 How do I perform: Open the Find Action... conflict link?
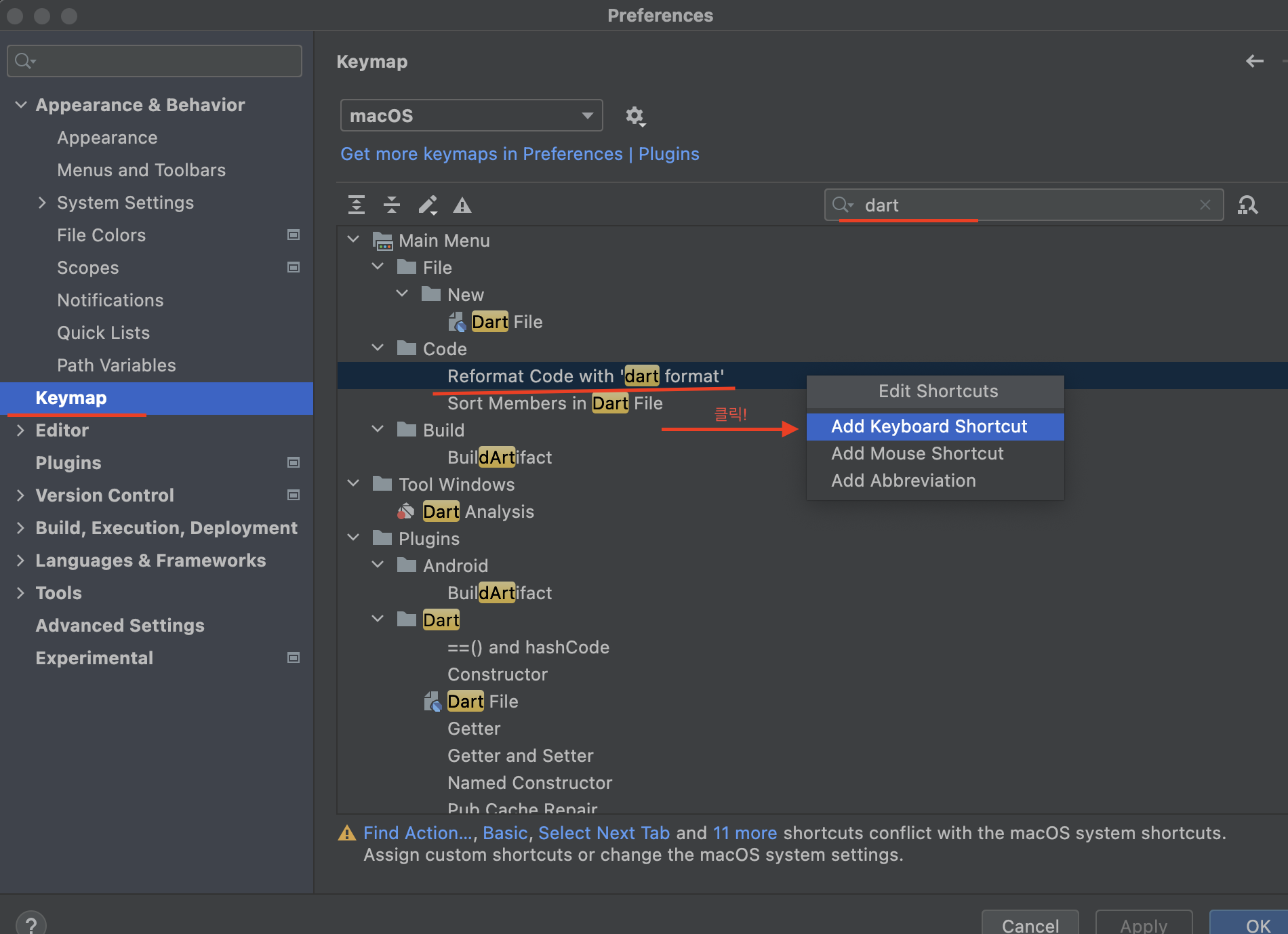(418, 833)
